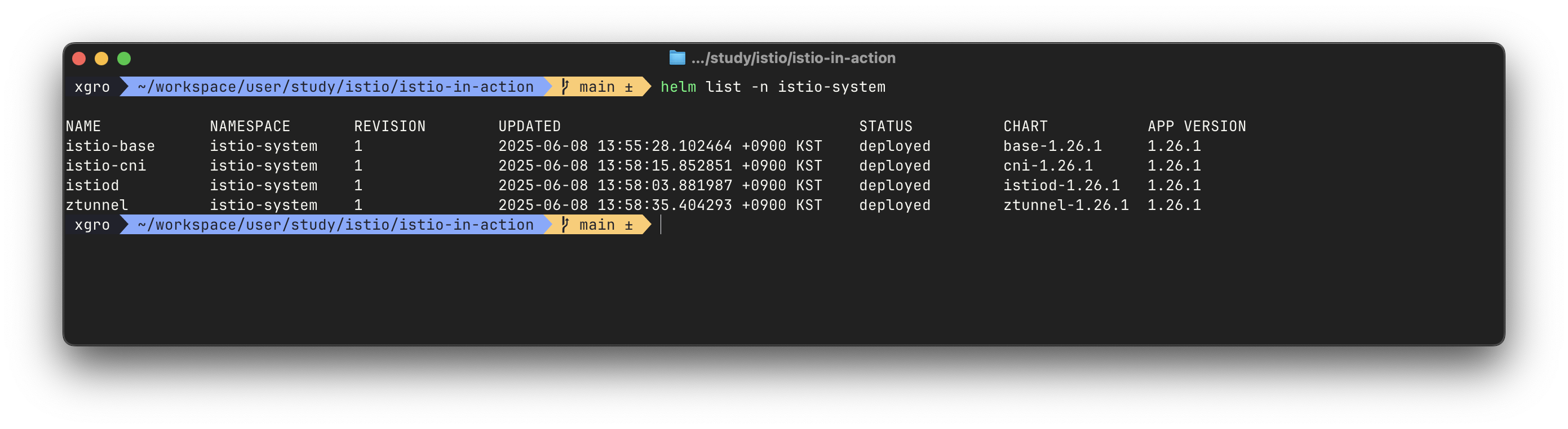The height and width of the screenshot is (429, 1568).
Task: Select the istio-cni release name
Action: click(106, 166)
